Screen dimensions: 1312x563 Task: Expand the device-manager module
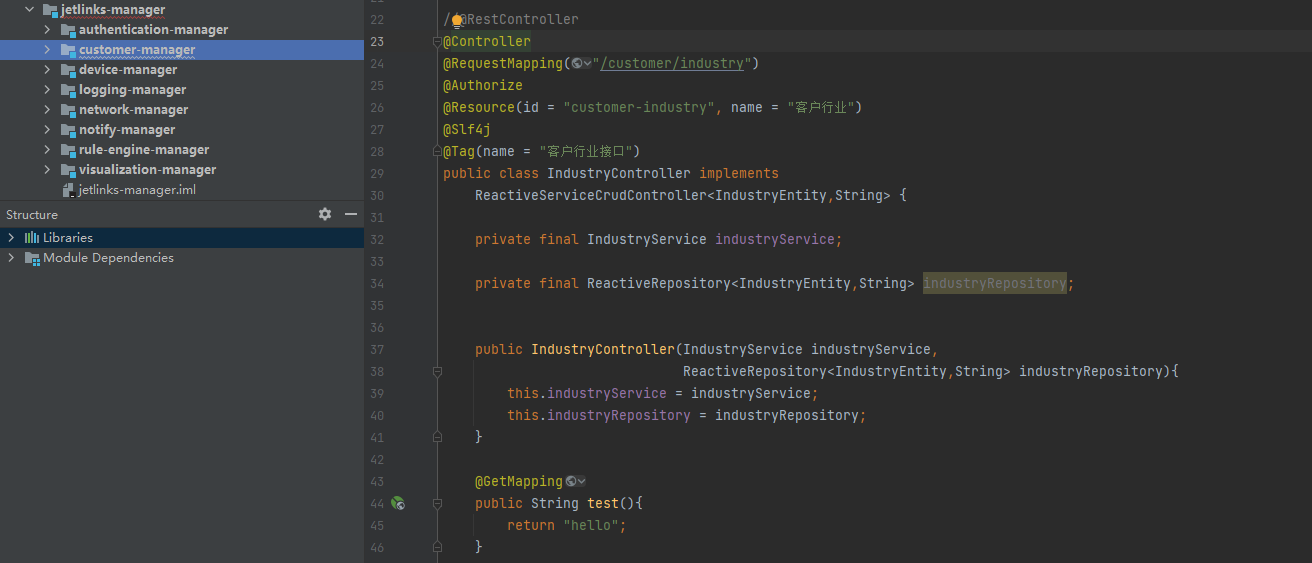coord(47,70)
